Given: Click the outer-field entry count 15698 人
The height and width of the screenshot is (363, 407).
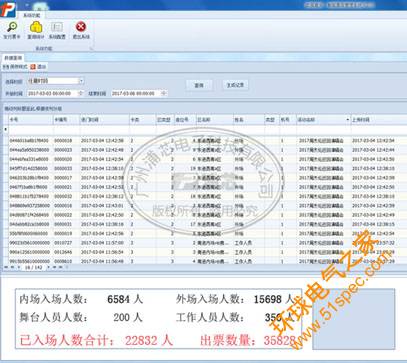Looking at the screenshot, I should coord(274,299).
